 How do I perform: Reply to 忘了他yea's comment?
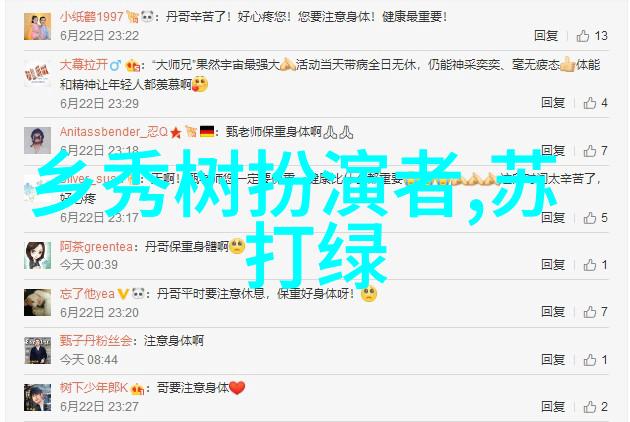click(x=553, y=312)
